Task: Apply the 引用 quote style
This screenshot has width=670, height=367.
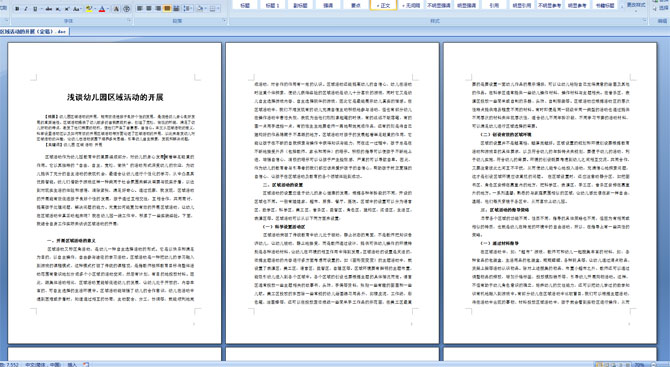Action: pos(494,5)
